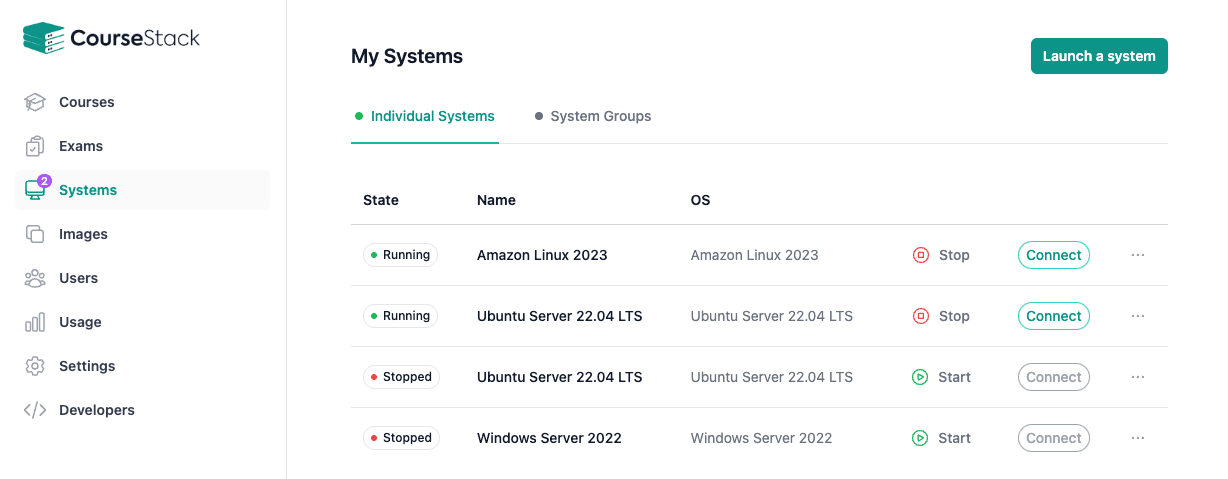Go to Exams in the sidebar
Image resolution: width=1228 pixels, height=479 pixels.
pyautogui.click(x=143, y=146)
